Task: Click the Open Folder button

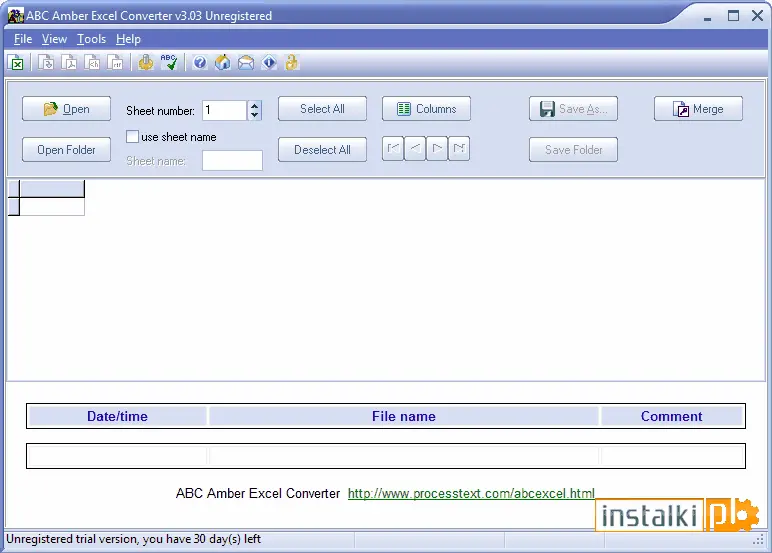Action: (66, 150)
